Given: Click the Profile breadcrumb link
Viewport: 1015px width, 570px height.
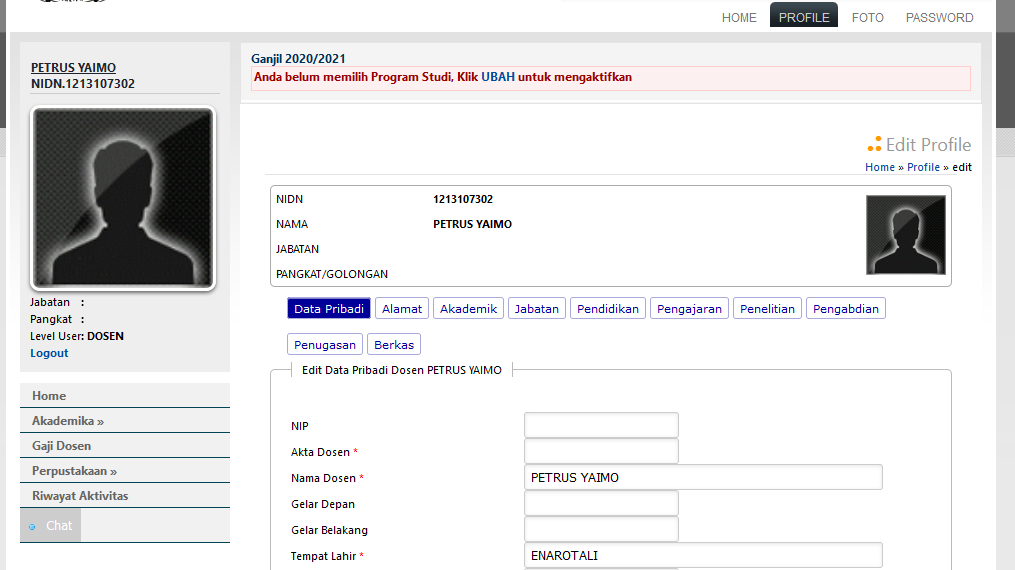Looking at the screenshot, I should point(923,168).
